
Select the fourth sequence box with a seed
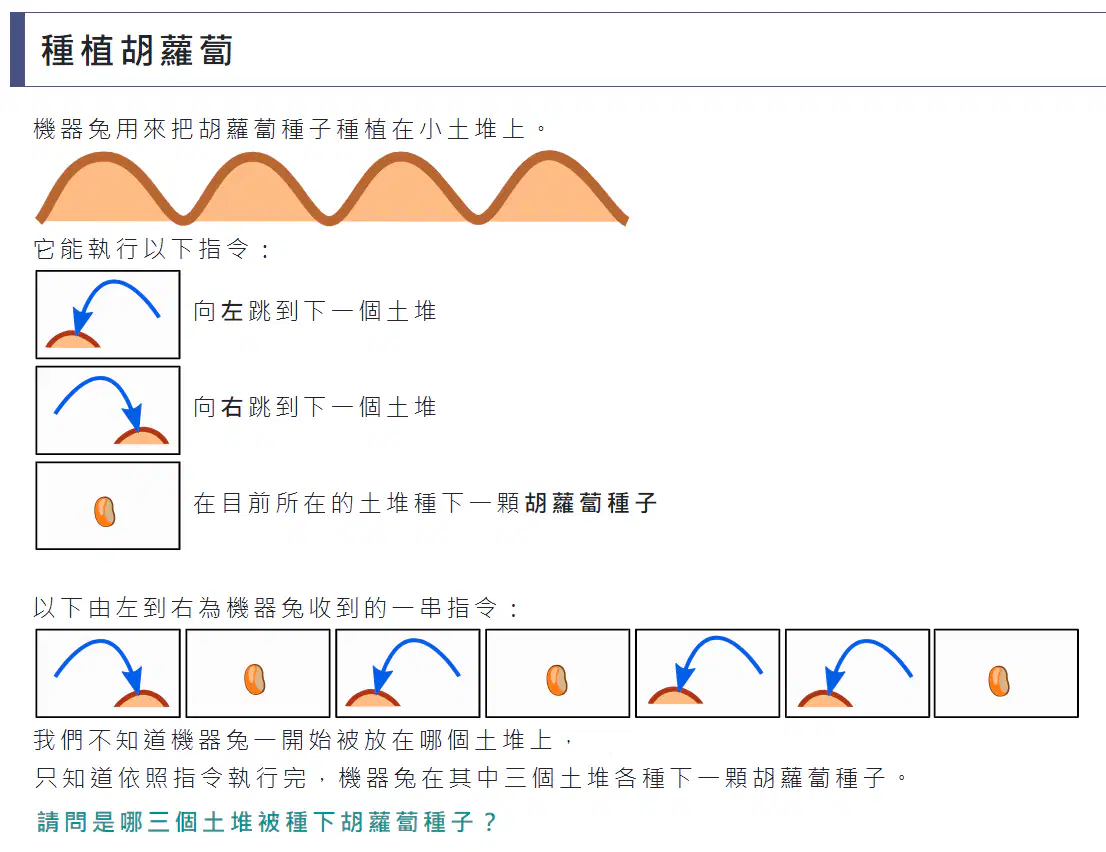(557, 674)
